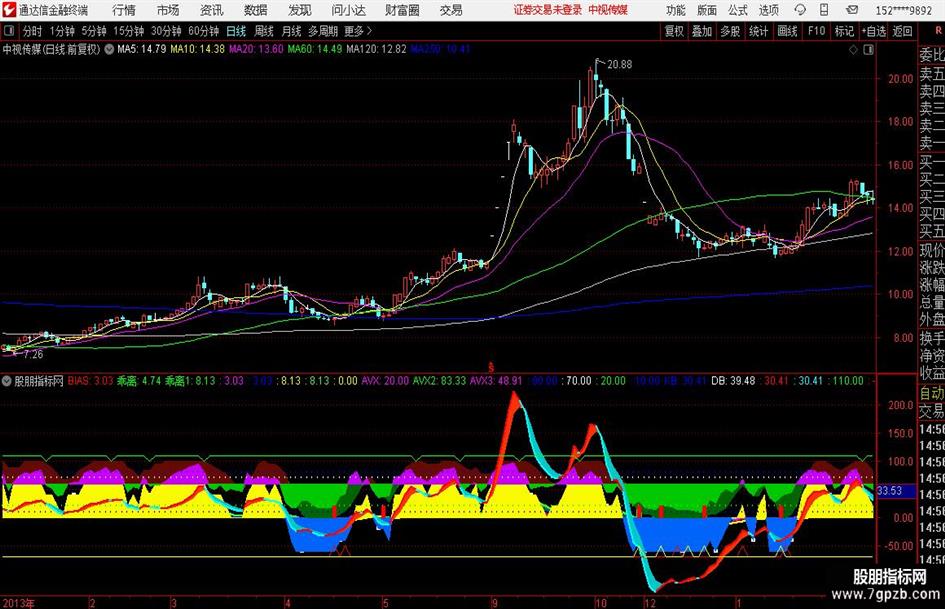This screenshot has height=609, width=945.
Task: Open the 选项 menu
Action: [768, 10]
